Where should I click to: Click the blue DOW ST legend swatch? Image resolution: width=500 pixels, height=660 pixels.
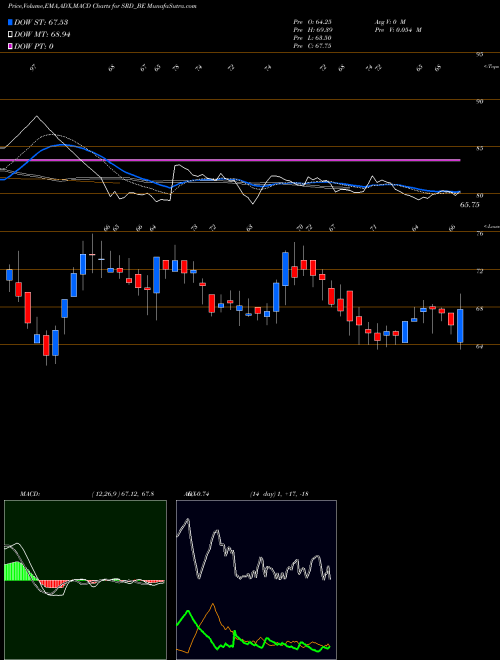point(10,22)
